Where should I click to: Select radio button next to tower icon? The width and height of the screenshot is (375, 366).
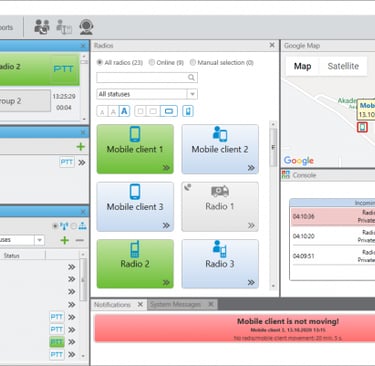[x=55, y=226]
